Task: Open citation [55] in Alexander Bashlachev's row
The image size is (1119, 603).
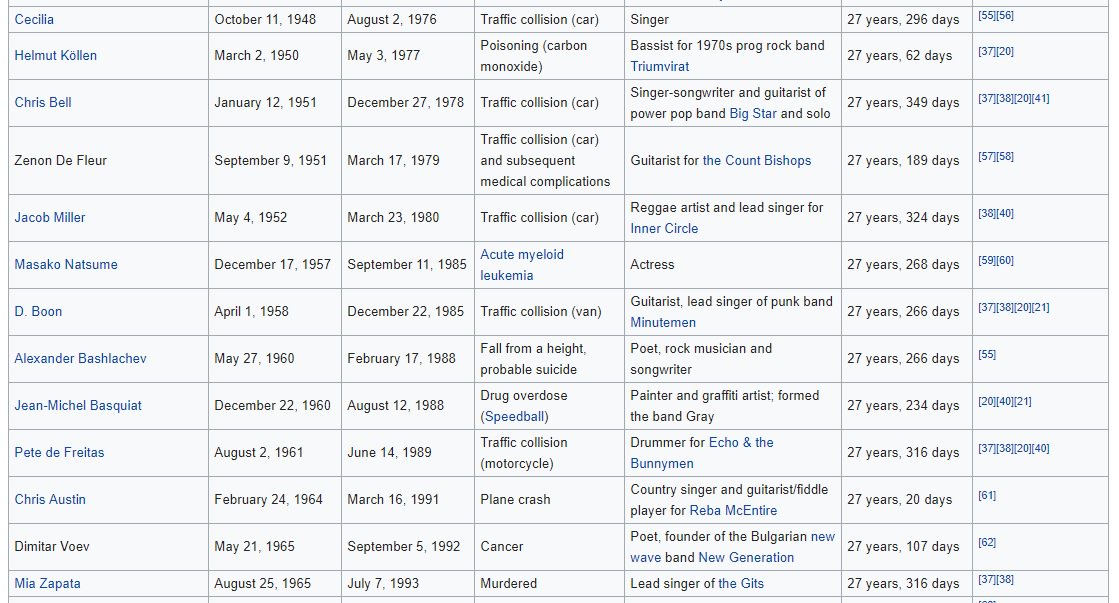Action: pos(987,355)
